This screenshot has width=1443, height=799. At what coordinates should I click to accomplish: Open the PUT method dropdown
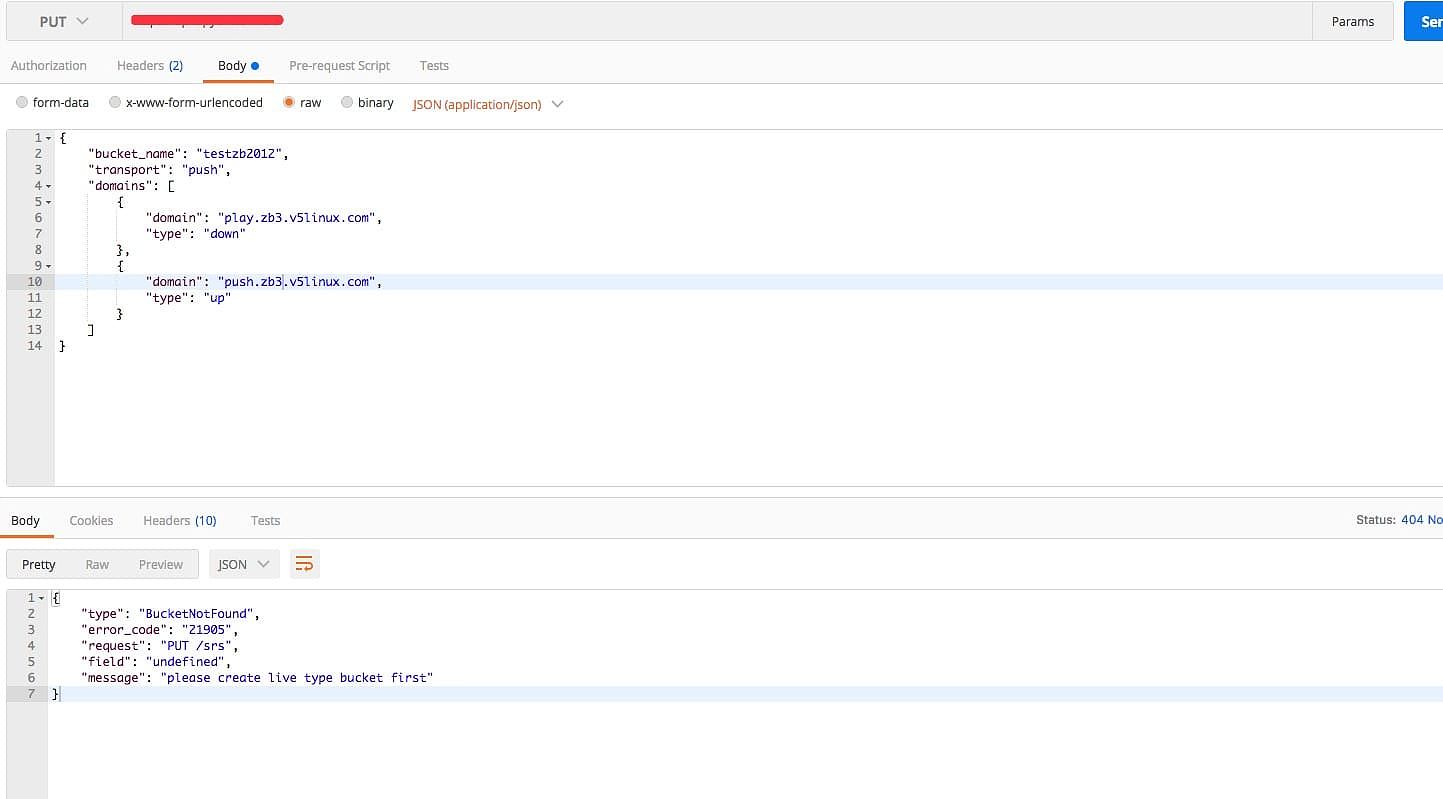pyautogui.click(x=63, y=21)
